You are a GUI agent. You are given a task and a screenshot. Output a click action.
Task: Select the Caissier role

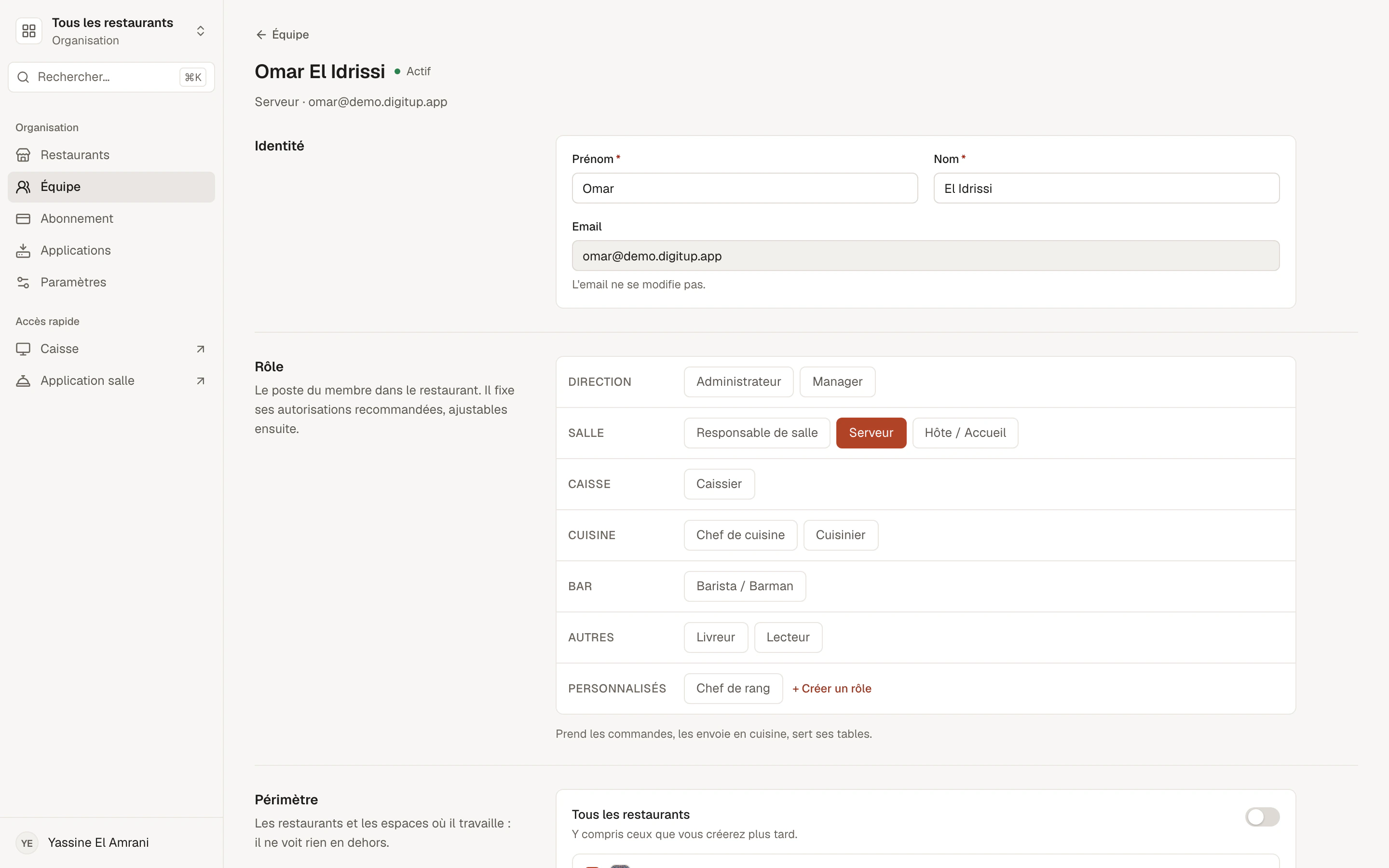click(719, 484)
